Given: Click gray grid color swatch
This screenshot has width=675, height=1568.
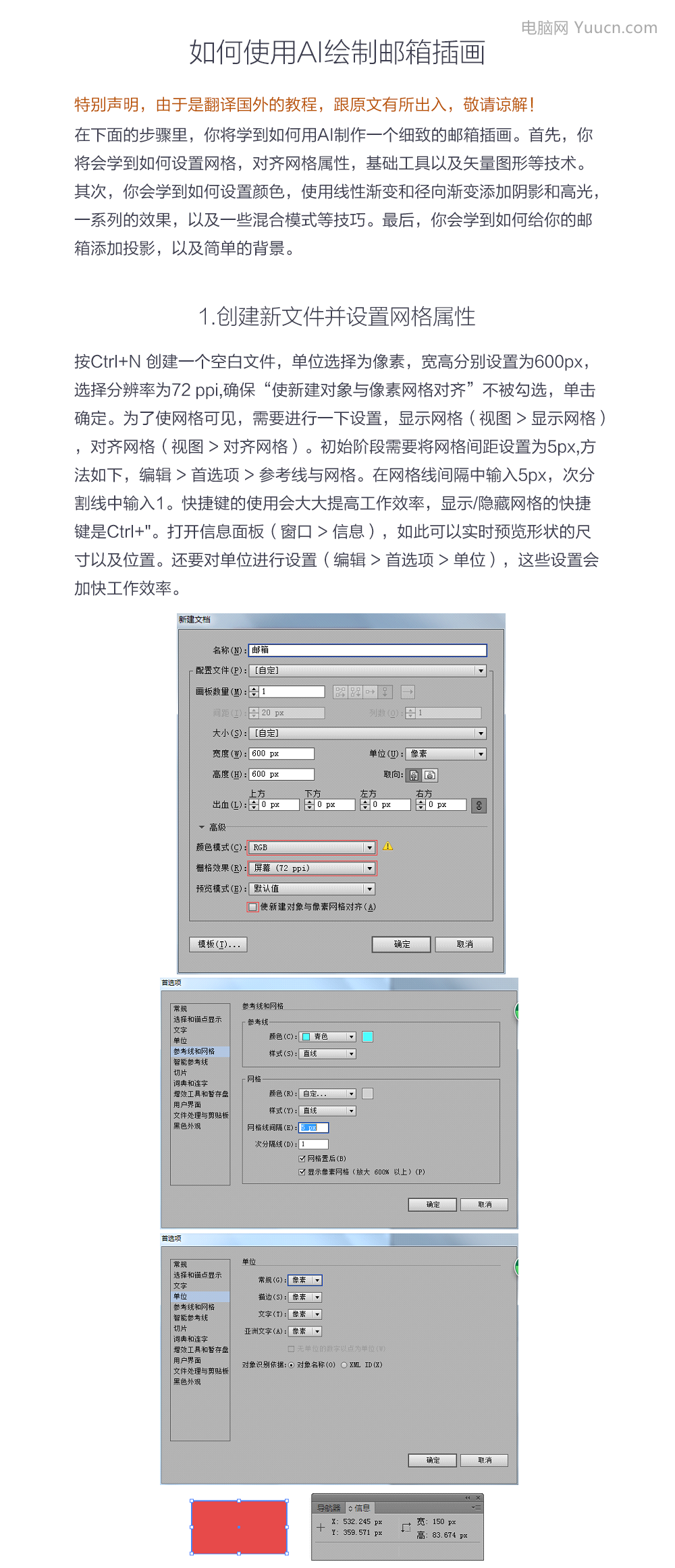Looking at the screenshot, I should coord(368,1094).
